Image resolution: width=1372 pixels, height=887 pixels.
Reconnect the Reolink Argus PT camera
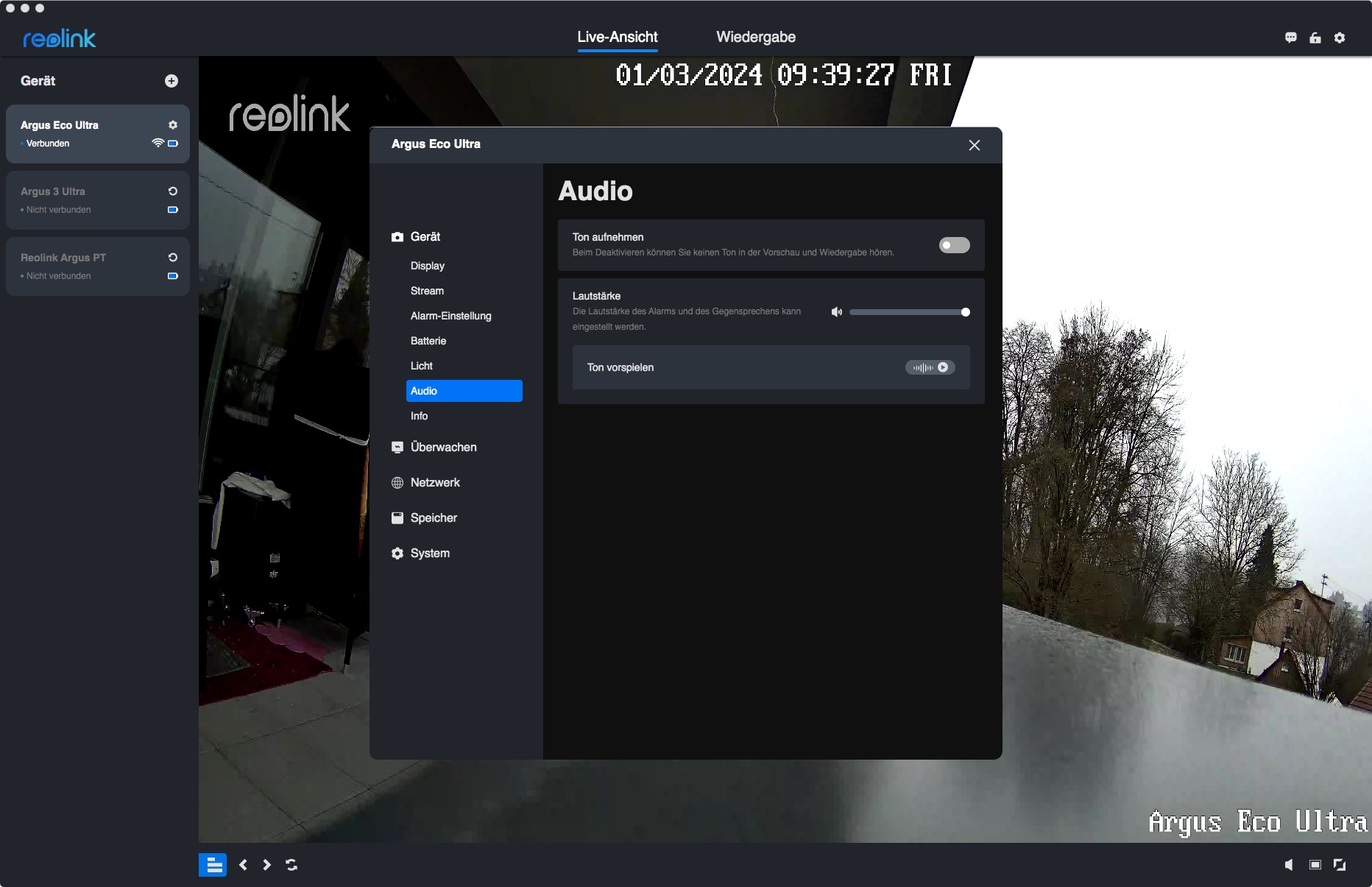[173, 258]
